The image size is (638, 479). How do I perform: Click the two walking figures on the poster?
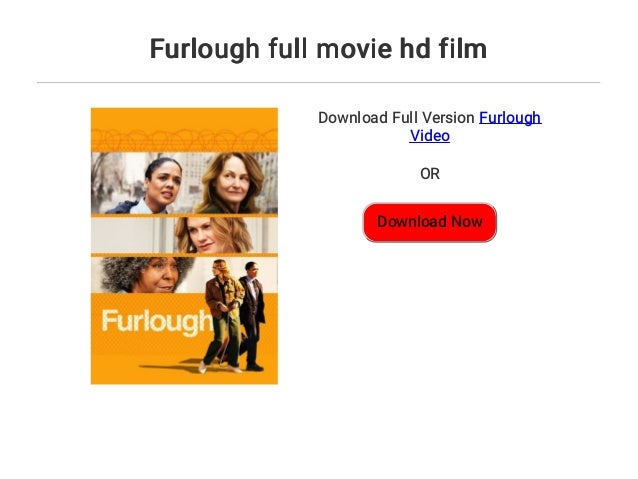click(x=234, y=316)
